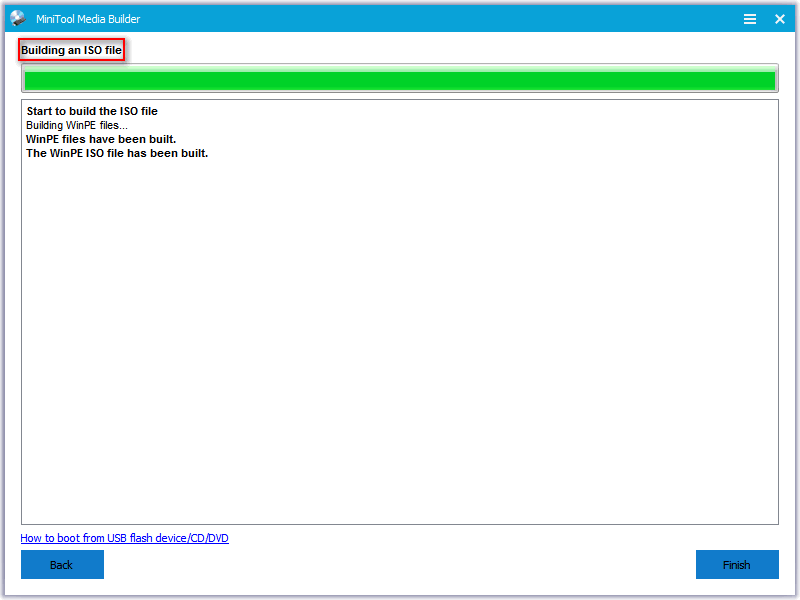Select 'WinPE files have been built.' line
Image resolution: width=800 pixels, height=600 pixels.
[101, 139]
